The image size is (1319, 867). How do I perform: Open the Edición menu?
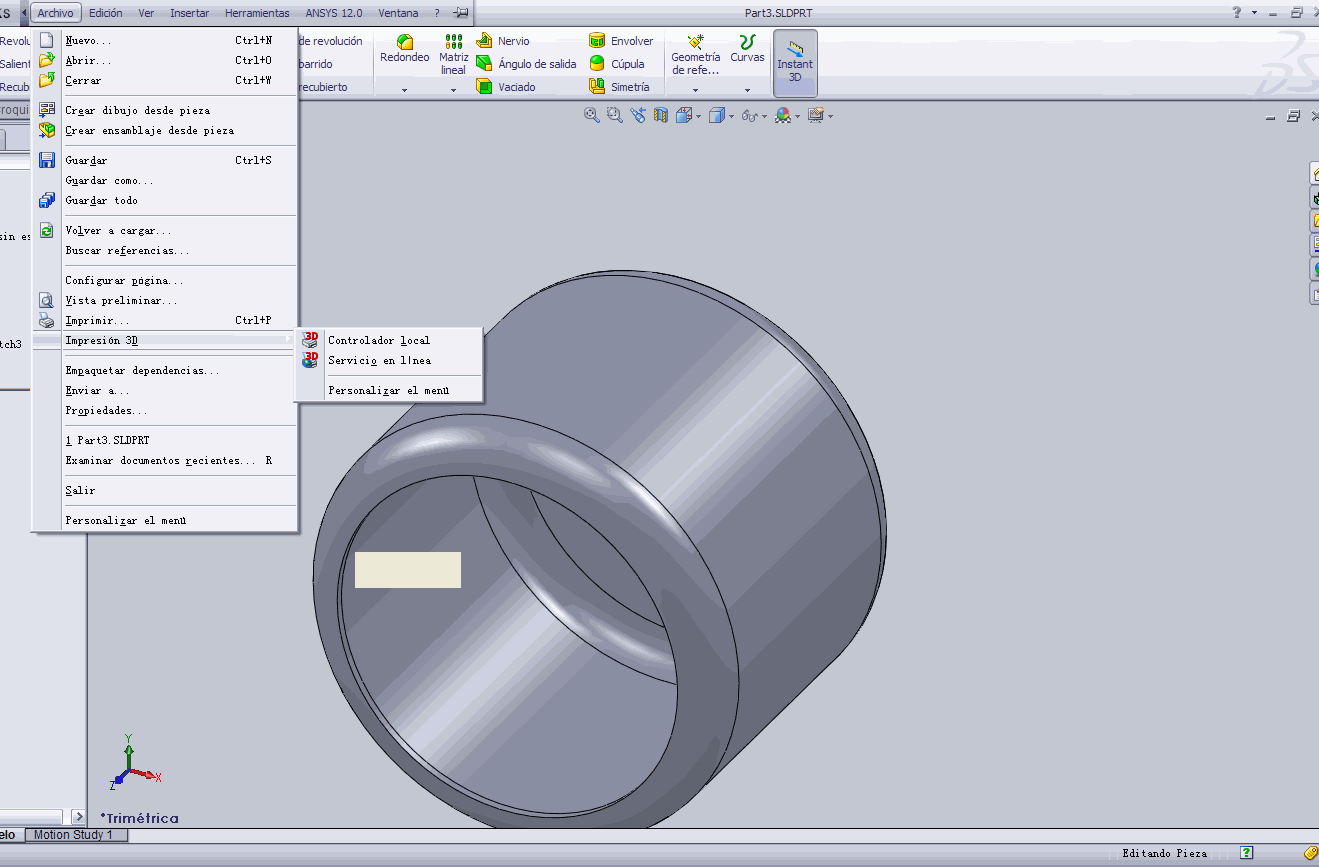tap(106, 13)
